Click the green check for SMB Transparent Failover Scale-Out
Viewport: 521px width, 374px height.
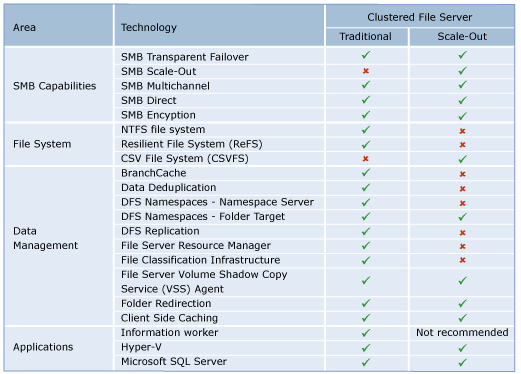point(462,55)
